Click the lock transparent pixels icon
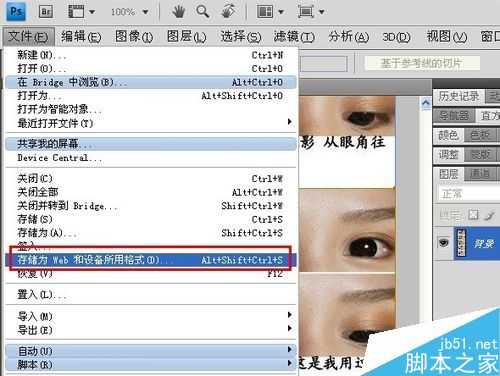500x376 pixels. pyautogui.click(x=473, y=215)
